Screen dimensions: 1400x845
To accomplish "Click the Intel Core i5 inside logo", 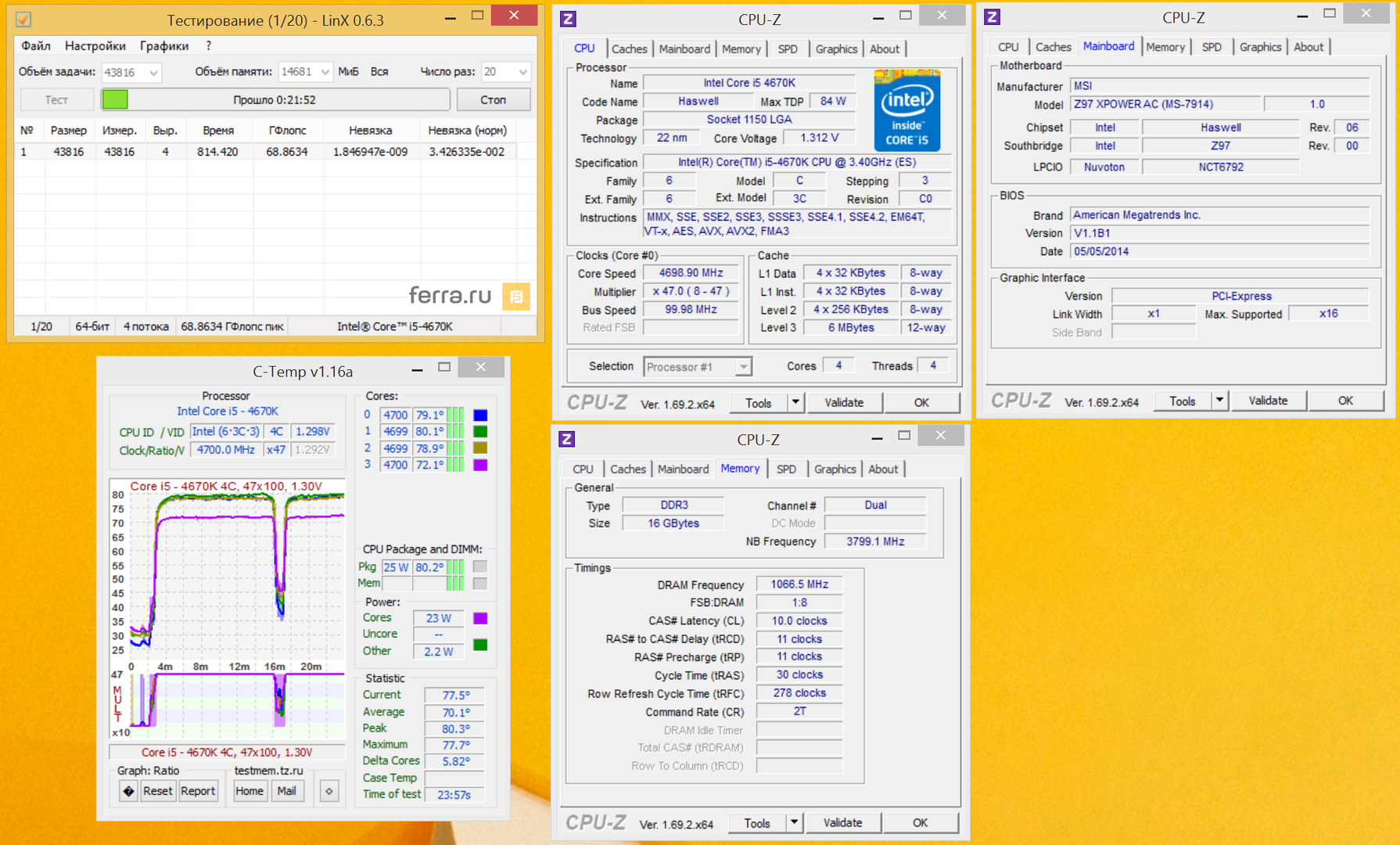I will pos(906,110).
